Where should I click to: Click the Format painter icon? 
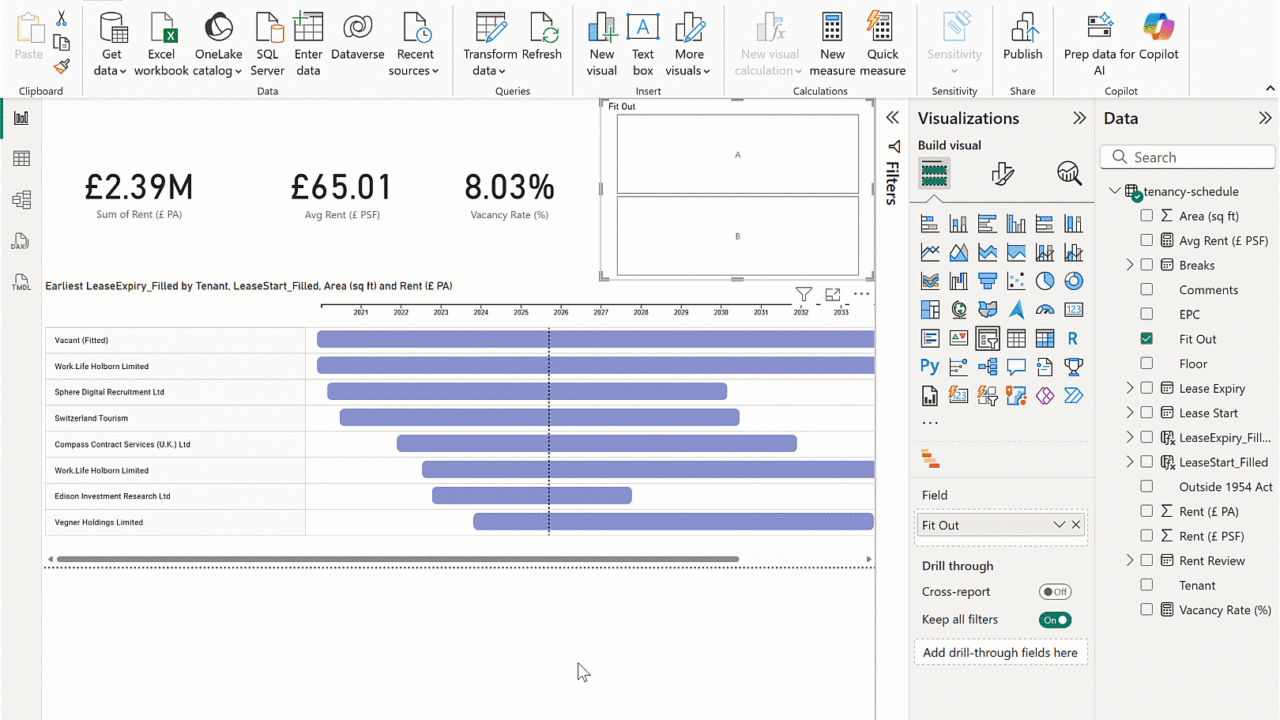click(62, 66)
